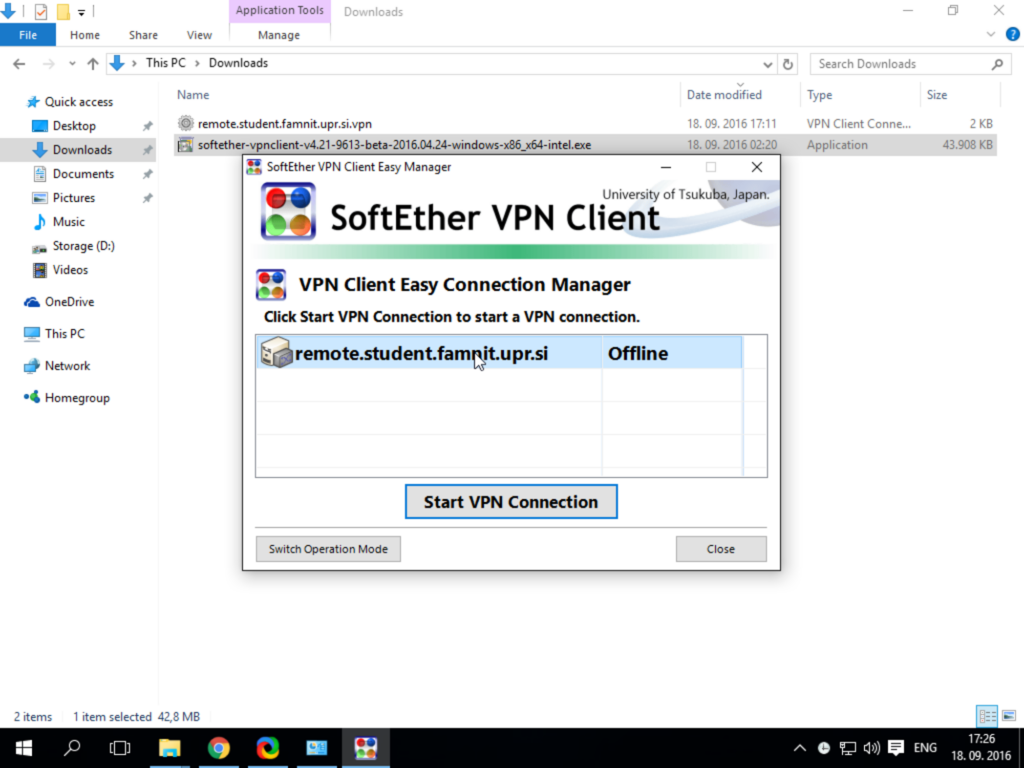
Task: Click Switch Operation Mode button
Action: [x=328, y=549]
